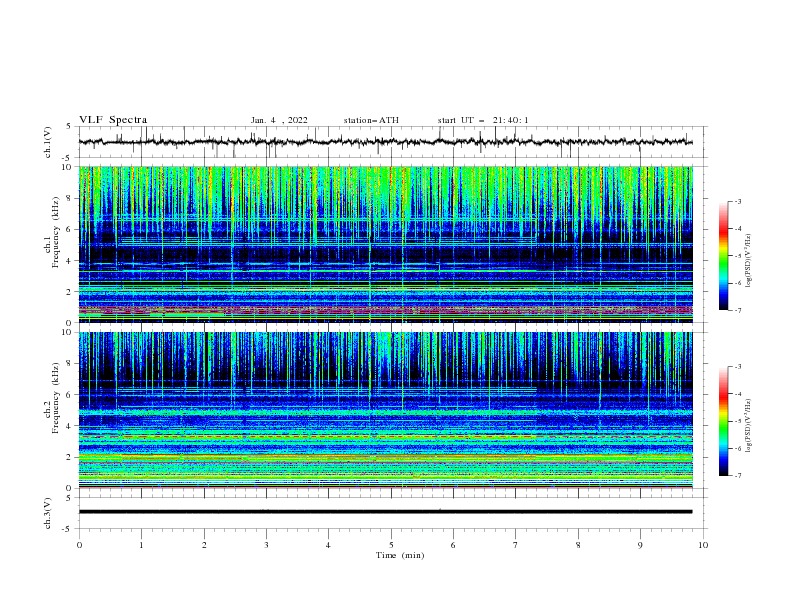The height and width of the screenshot is (612, 792).
Task: Click the "ch.1(V)" waveform axis label
Action: [x=48, y=142]
